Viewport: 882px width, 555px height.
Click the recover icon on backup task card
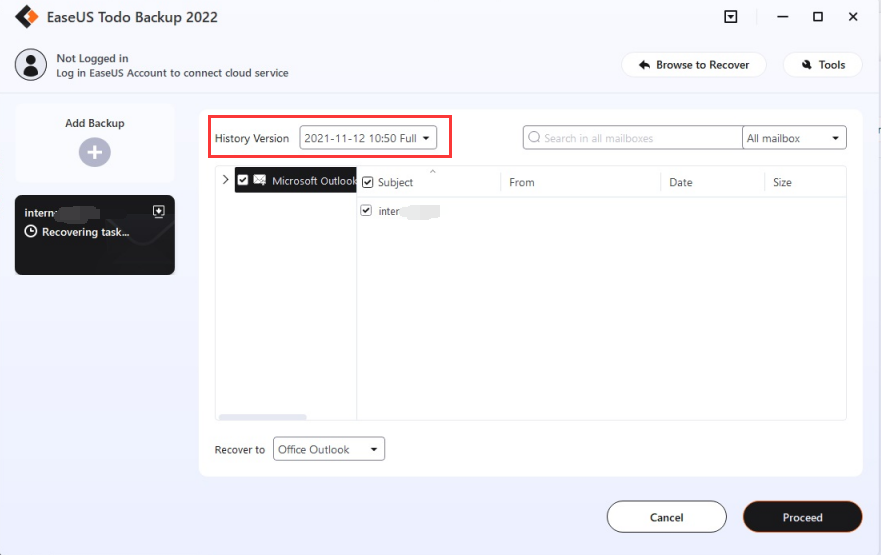(159, 211)
